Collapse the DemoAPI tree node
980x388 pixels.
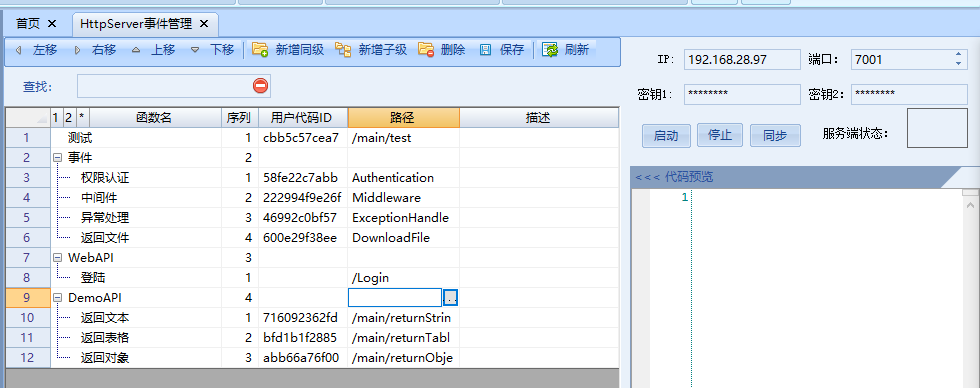point(58,297)
